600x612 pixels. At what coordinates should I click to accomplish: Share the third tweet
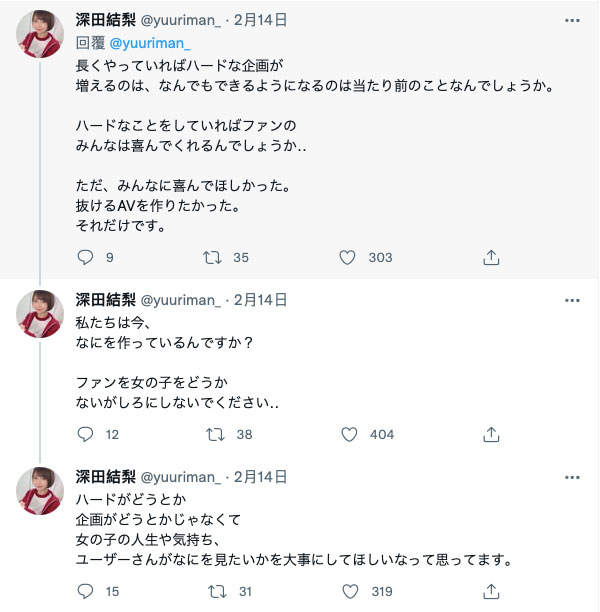pyautogui.click(x=491, y=591)
